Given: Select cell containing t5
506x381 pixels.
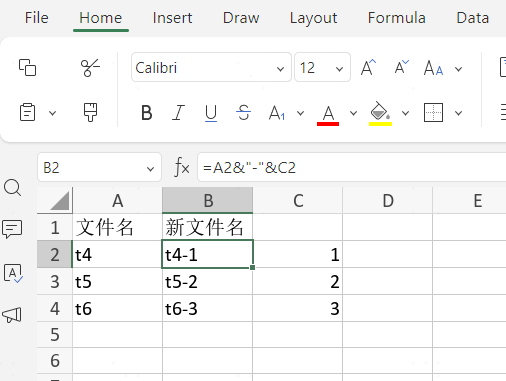Looking at the screenshot, I should point(117,281).
